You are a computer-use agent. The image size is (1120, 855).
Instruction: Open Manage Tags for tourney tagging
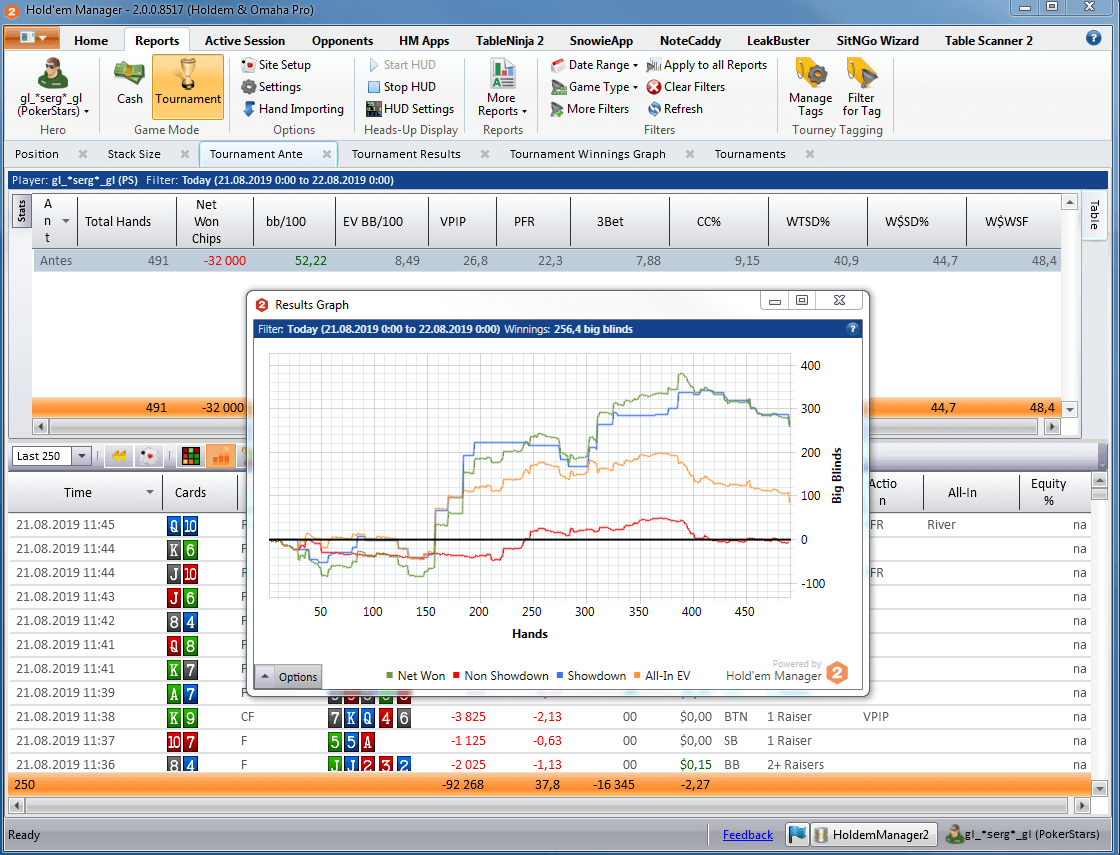810,88
